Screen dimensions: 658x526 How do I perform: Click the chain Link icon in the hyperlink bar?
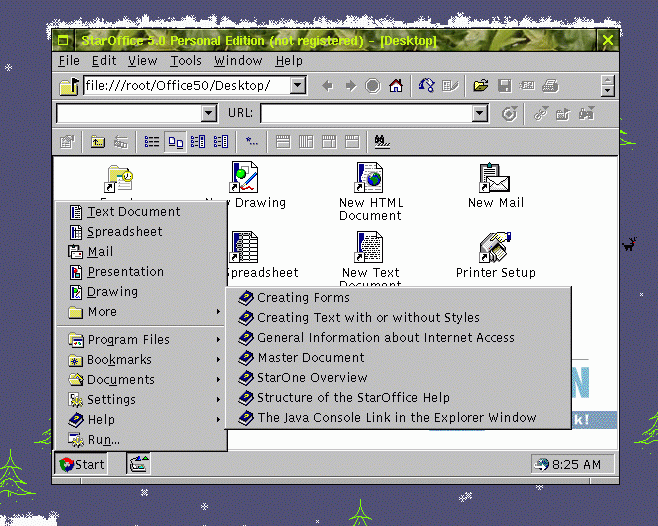coord(541,113)
